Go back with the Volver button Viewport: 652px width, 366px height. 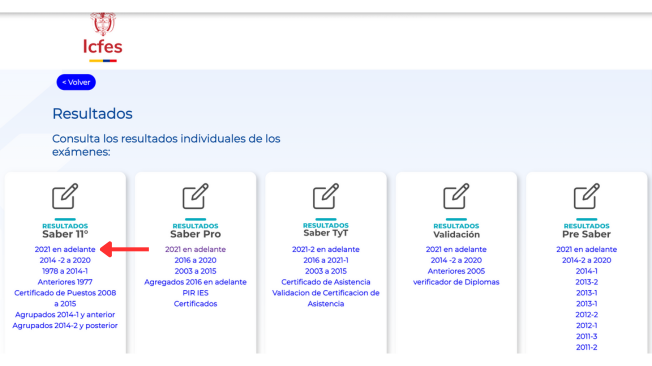point(76,82)
